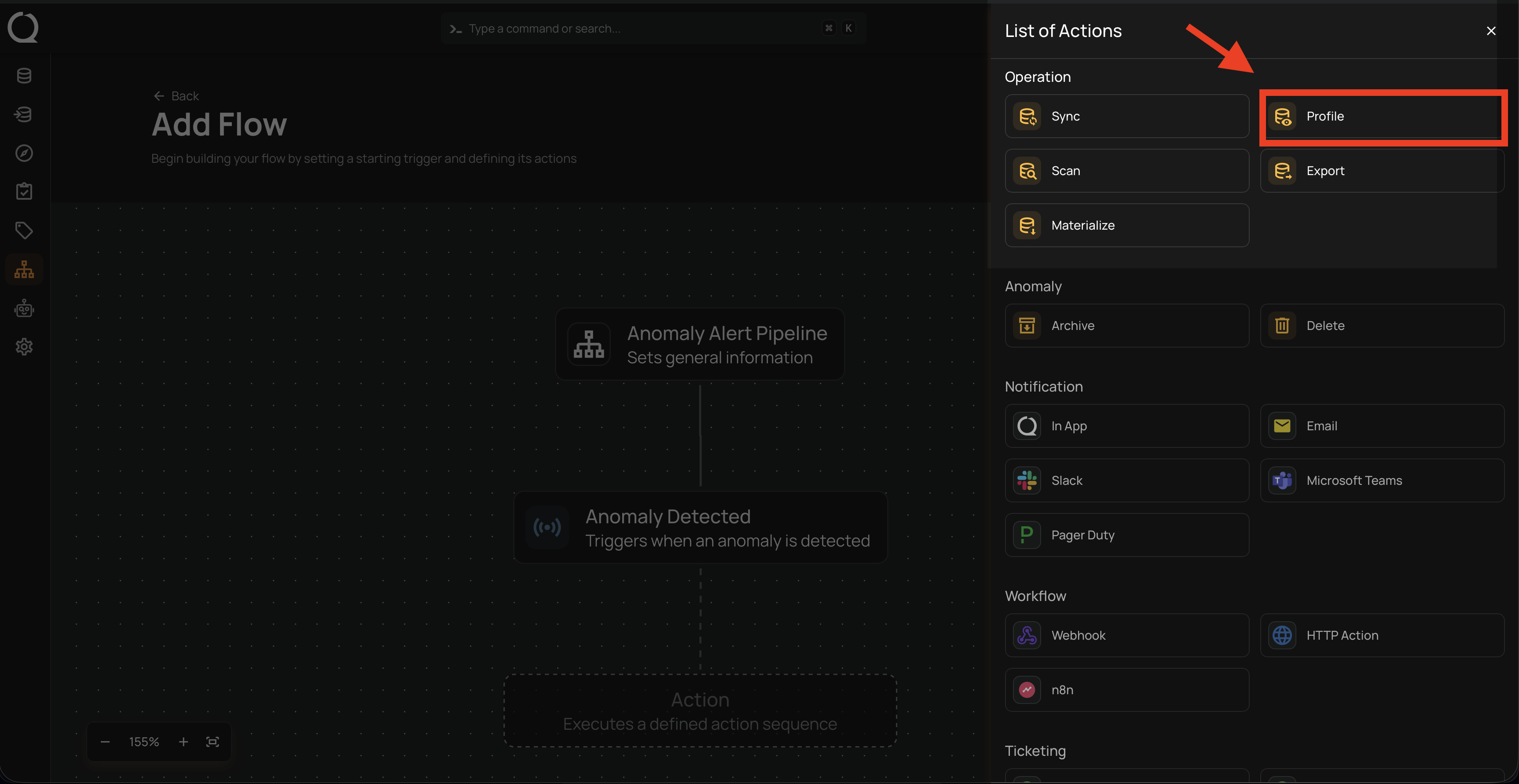The image size is (1519, 784).
Task: Pick the Scan operation action
Action: pyautogui.click(x=1126, y=171)
